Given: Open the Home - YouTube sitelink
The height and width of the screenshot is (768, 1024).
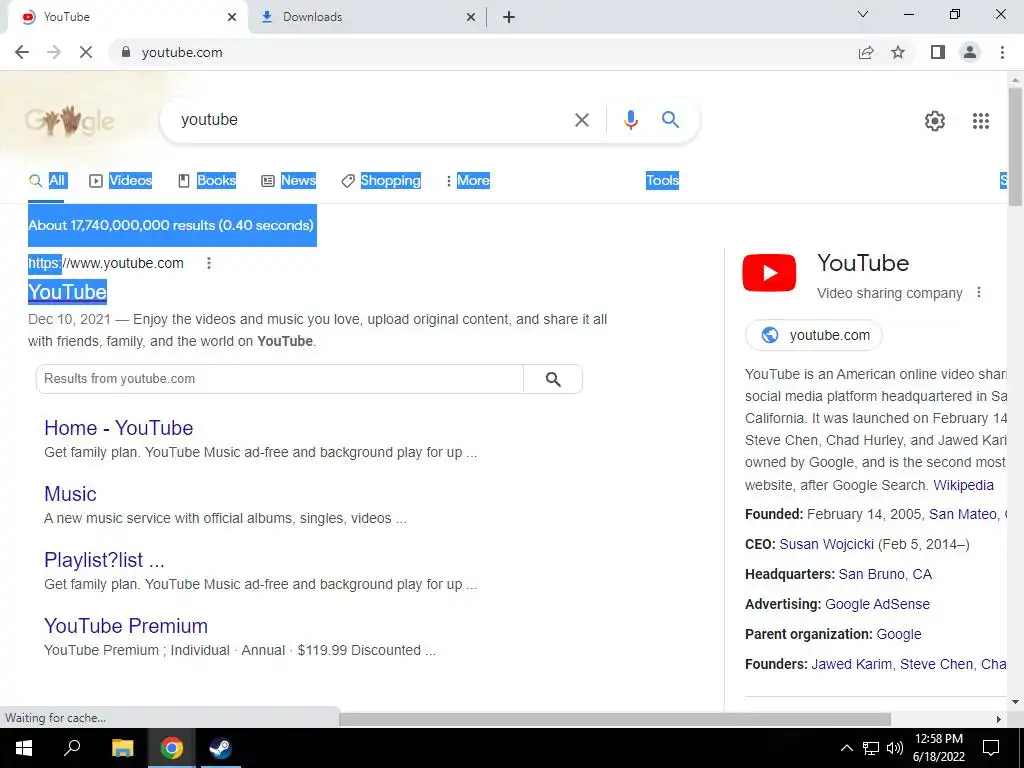Looking at the screenshot, I should (119, 428).
